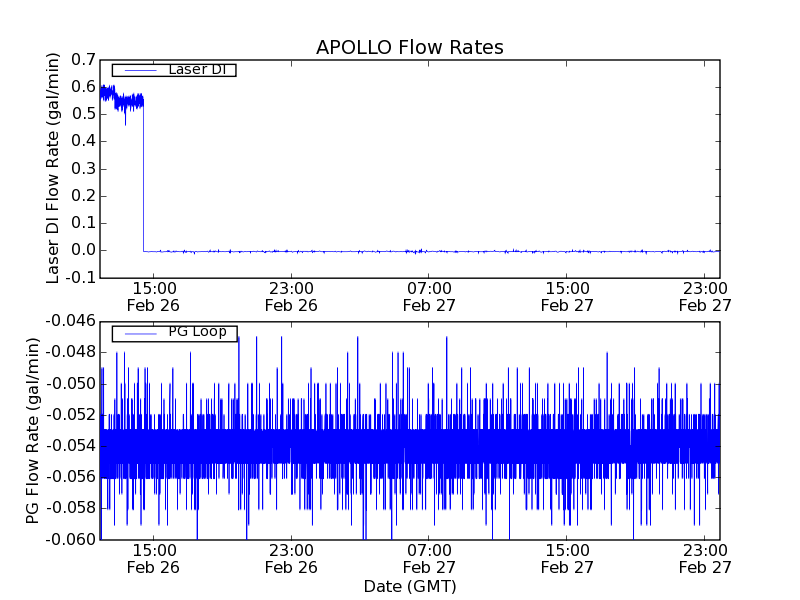Click the -0.1 y-axis tick label

[80, 277]
